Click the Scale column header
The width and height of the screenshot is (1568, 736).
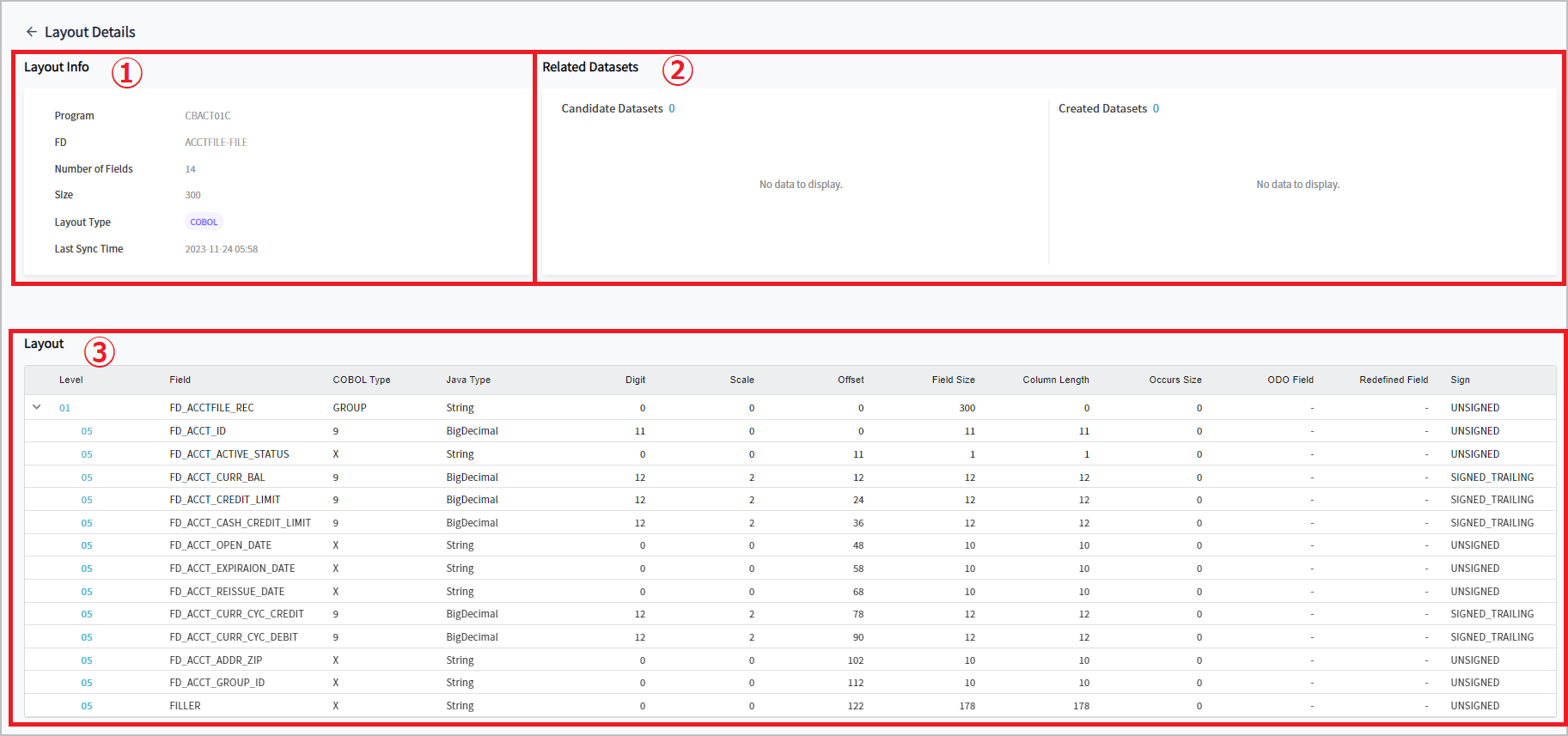tap(742, 380)
